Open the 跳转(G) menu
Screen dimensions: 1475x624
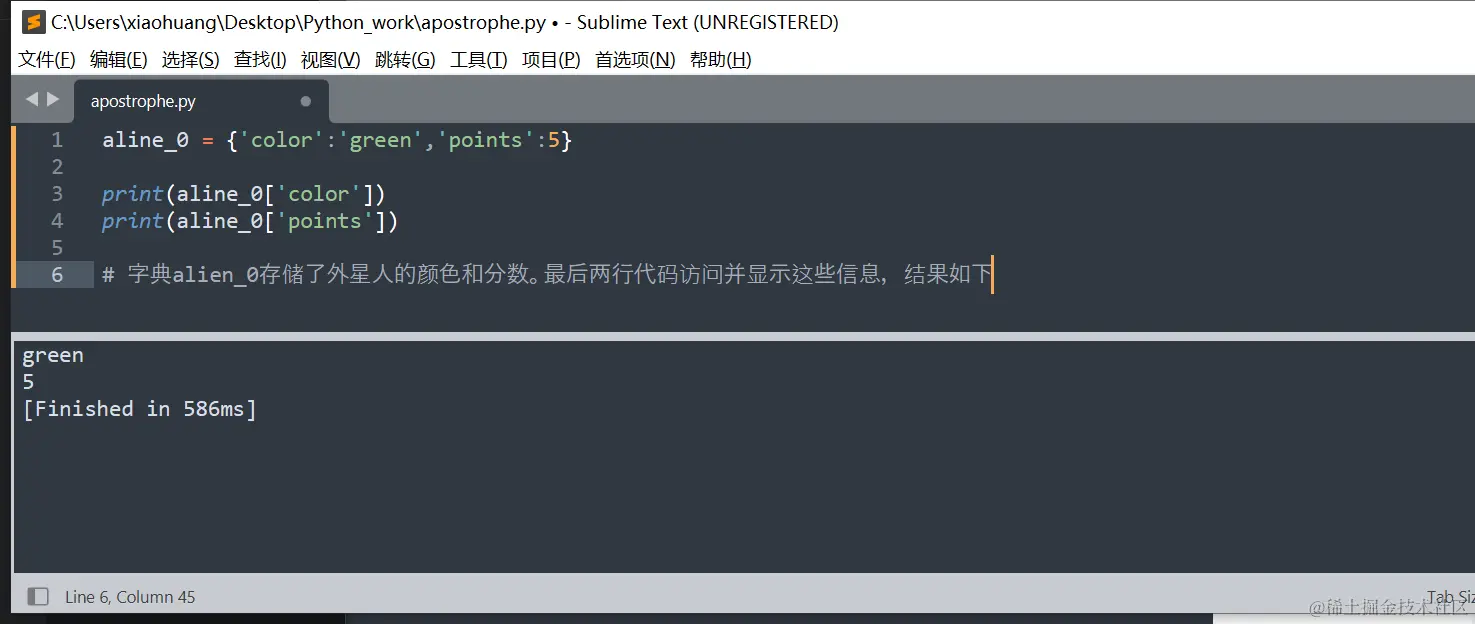point(405,60)
